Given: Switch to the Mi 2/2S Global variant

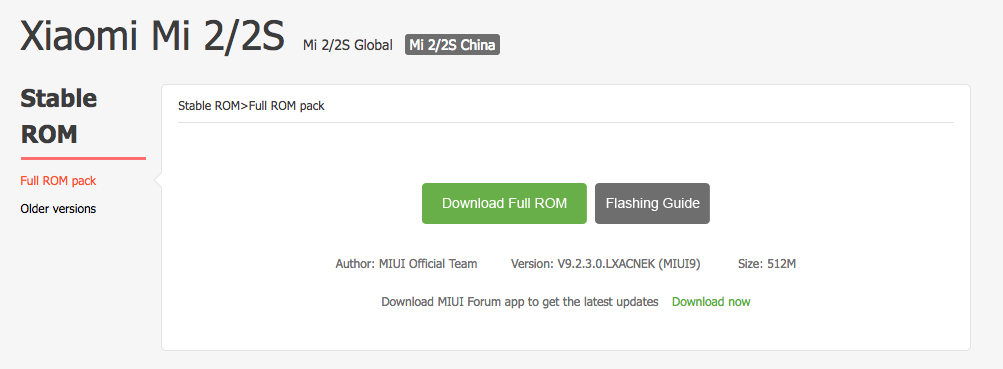Looking at the screenshot, I should tap(348, 45).
